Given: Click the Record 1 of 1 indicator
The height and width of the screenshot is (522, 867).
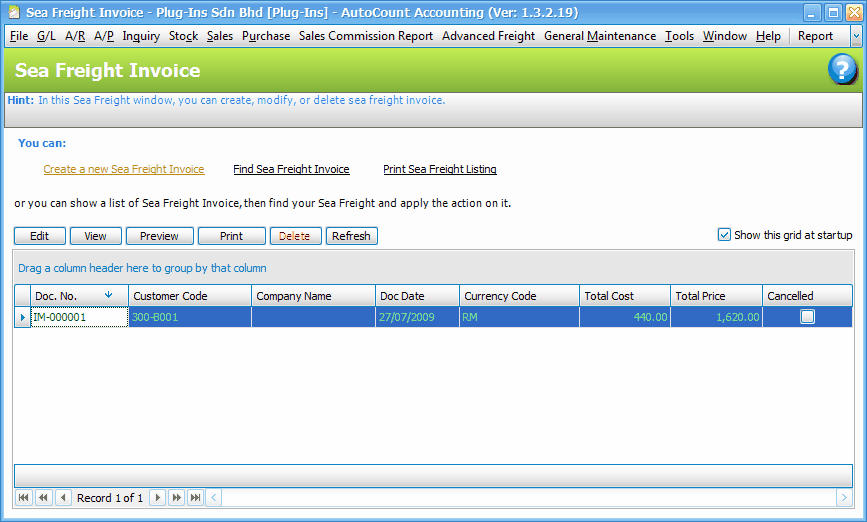Looking at the screenshot, I should pyautogui.click(x=110, y=498).
